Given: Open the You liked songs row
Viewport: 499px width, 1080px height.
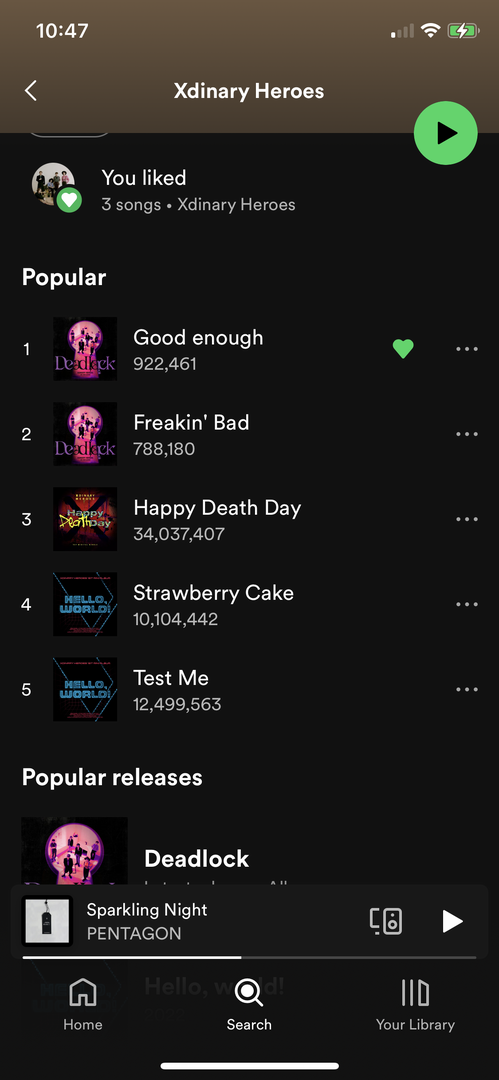Looking at the screenshot, I should click(x=250, y=189).
